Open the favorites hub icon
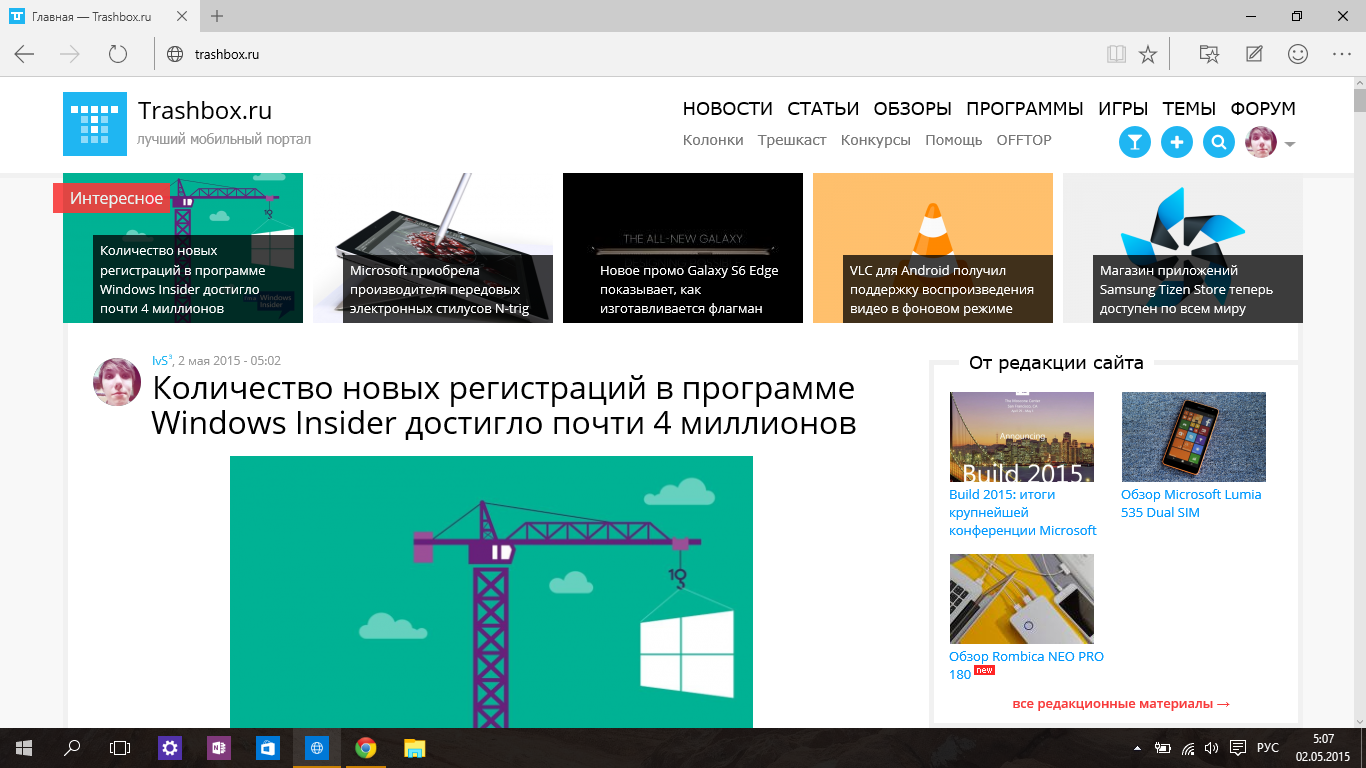This screenshot has width=1366, height=768. [1209, 54]
